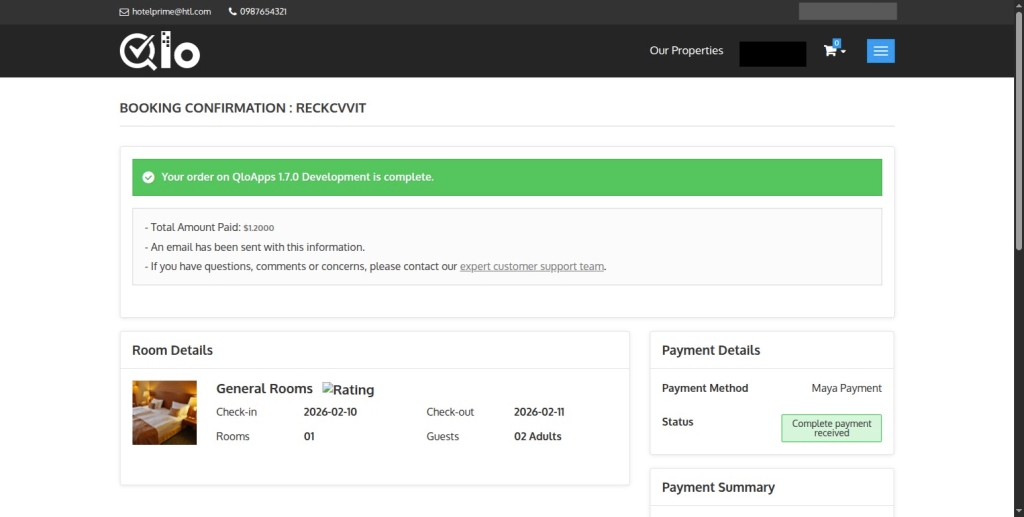
Task: Click the envelope icon in the top bar
Action: (x=124, y=12)
